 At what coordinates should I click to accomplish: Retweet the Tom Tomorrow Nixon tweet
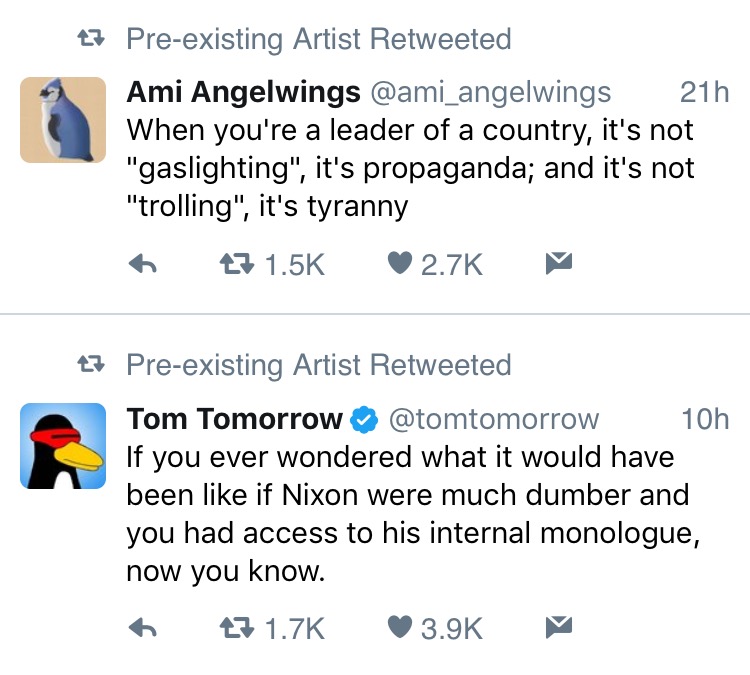point(272,628)
